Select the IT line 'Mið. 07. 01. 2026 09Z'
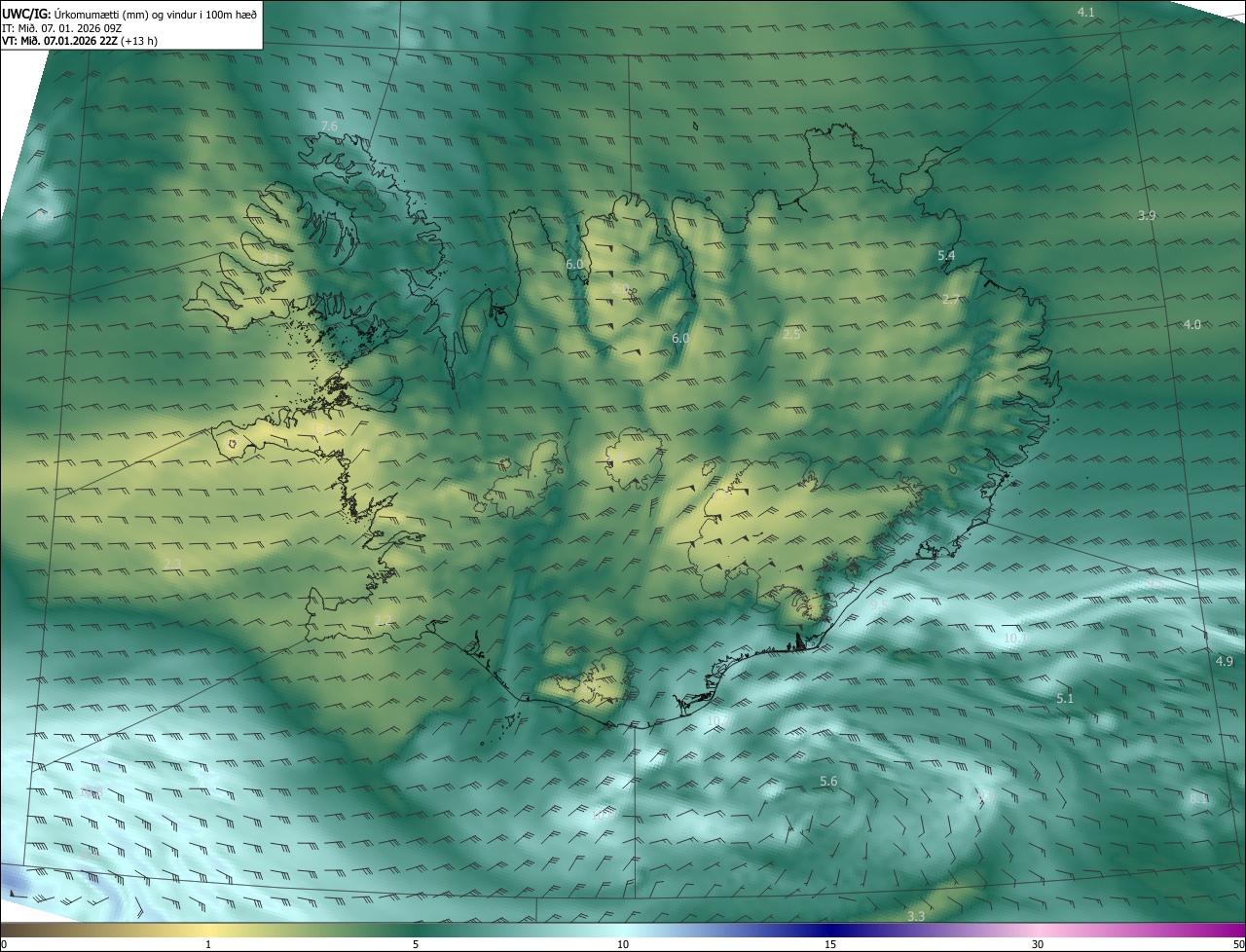 click(70, 28)
